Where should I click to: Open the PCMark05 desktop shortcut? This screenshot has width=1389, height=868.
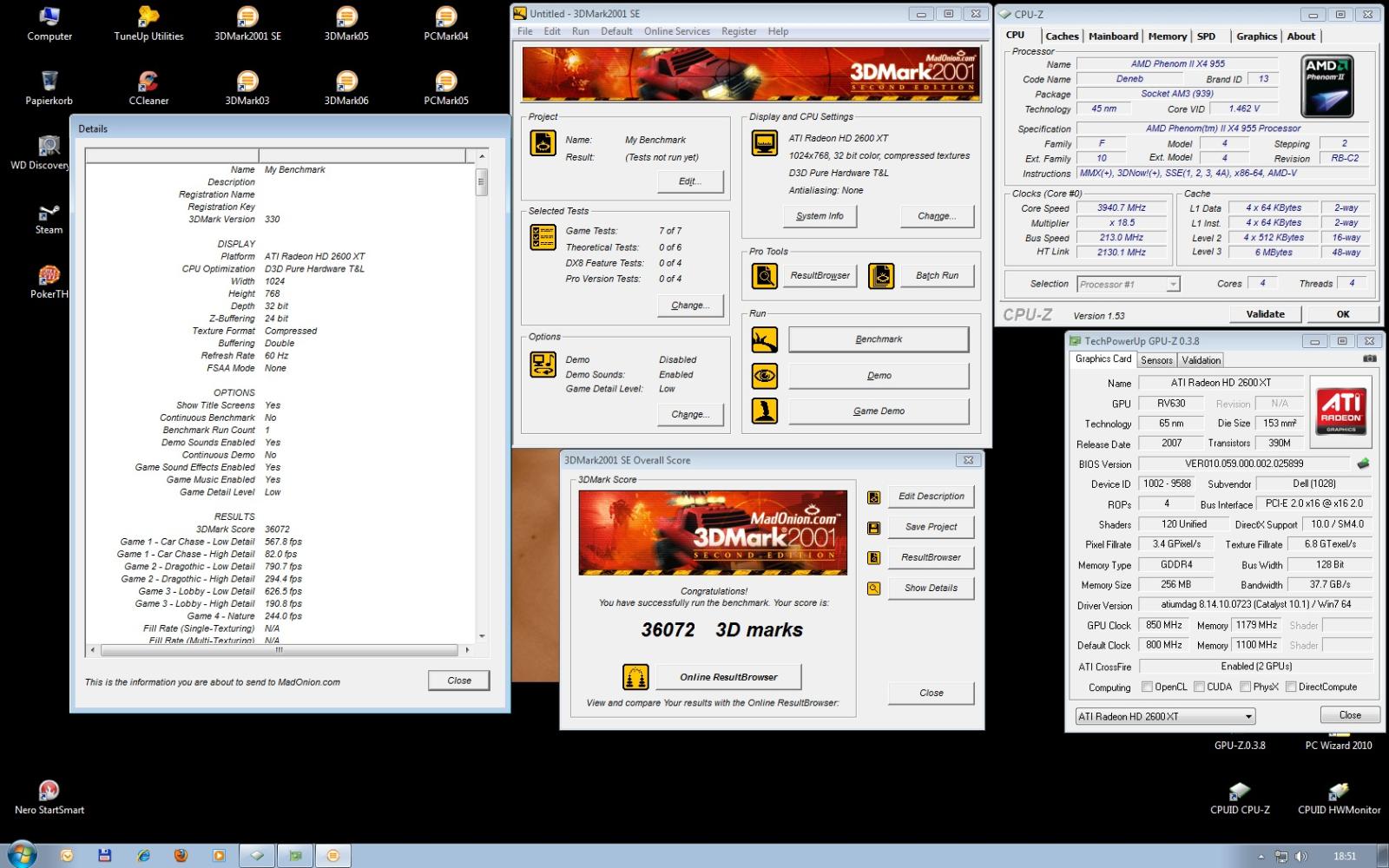445,88
